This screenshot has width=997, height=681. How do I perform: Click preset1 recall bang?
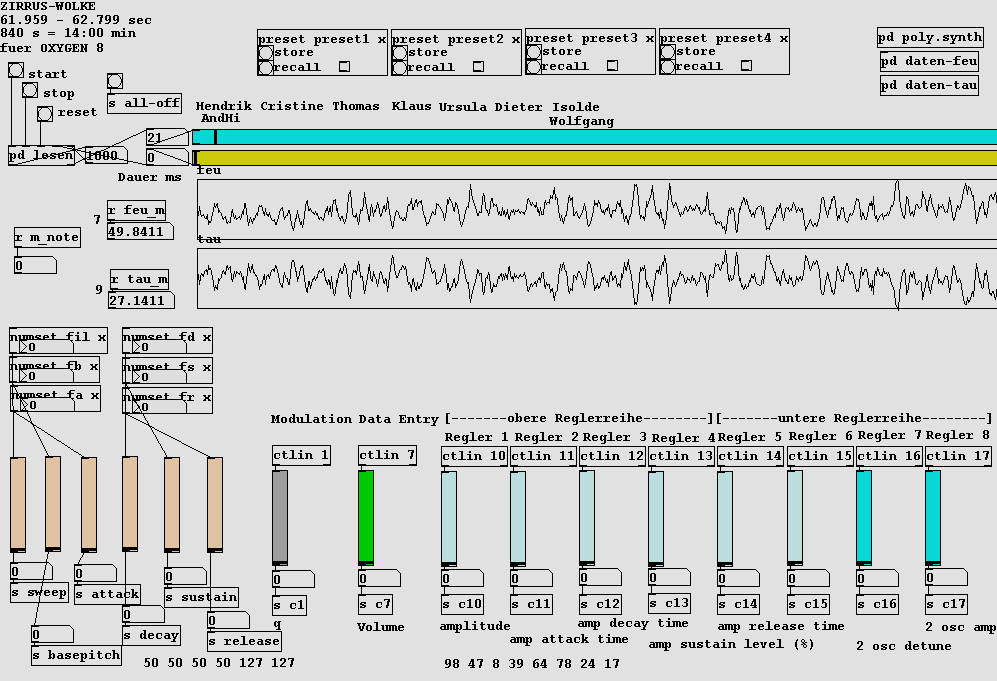[x=266, y=67]
